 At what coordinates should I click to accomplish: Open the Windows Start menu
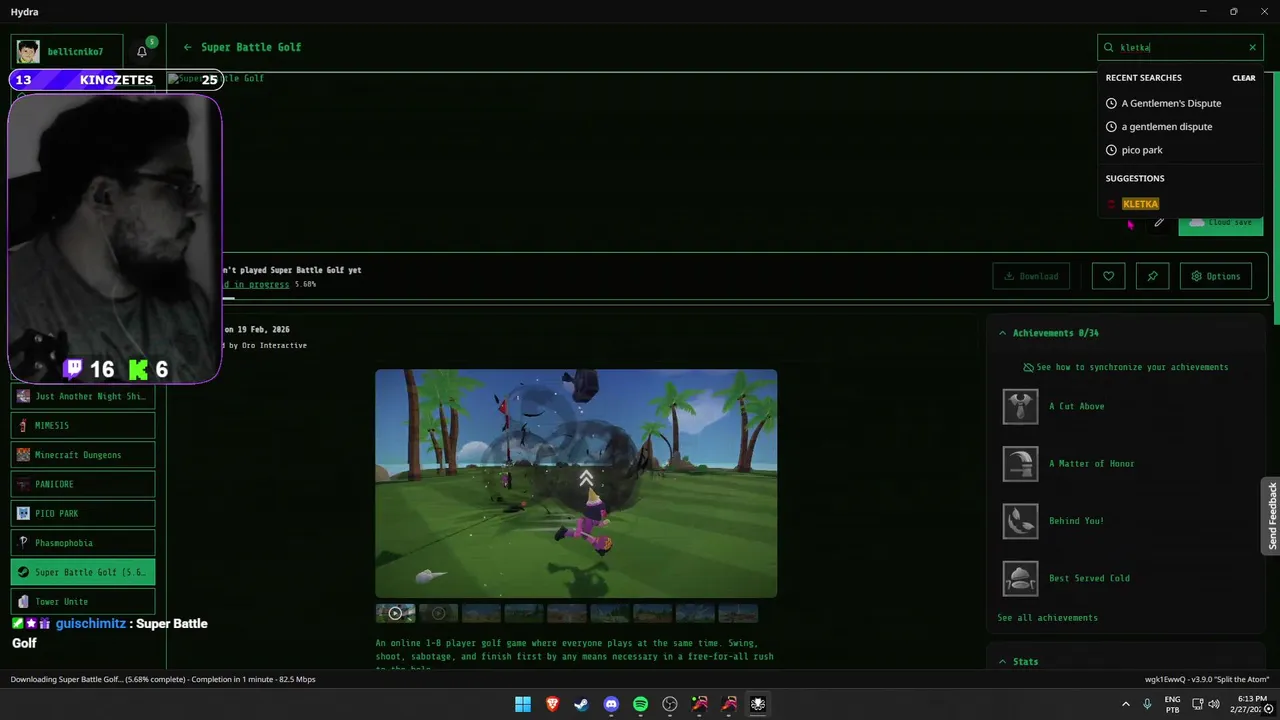(x=523, y=704)
